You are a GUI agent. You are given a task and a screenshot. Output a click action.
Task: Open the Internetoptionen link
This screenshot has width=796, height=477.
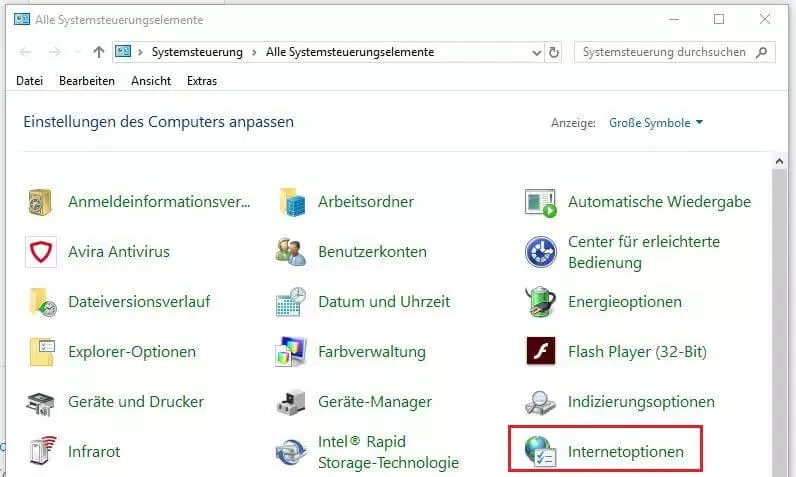(x=625, y=451)
